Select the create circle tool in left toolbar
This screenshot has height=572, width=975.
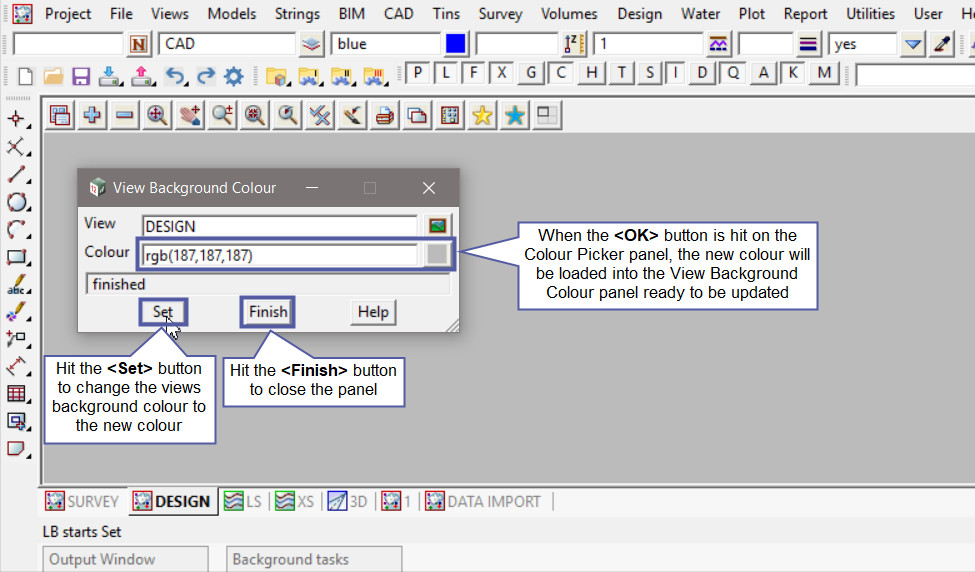16,202
